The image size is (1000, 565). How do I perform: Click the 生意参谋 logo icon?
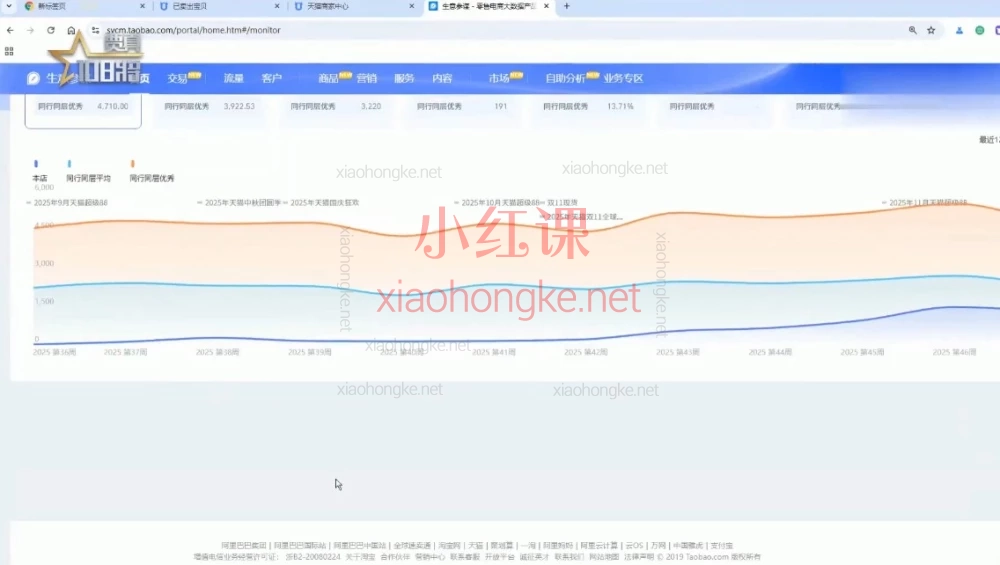pyautogui.click(x=33, y=78)
